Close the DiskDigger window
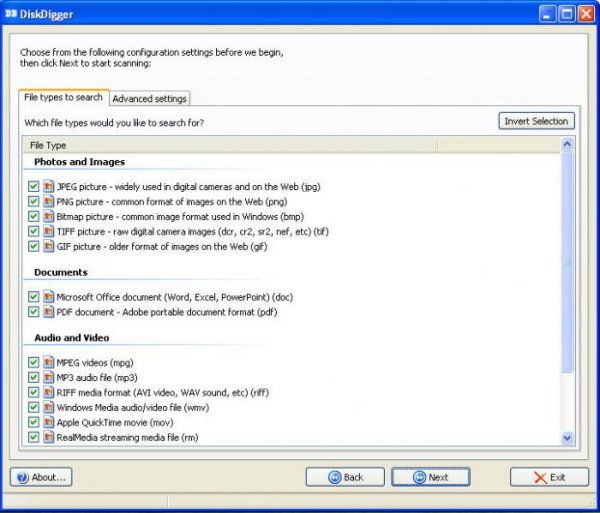 click(x=586, y=14)
